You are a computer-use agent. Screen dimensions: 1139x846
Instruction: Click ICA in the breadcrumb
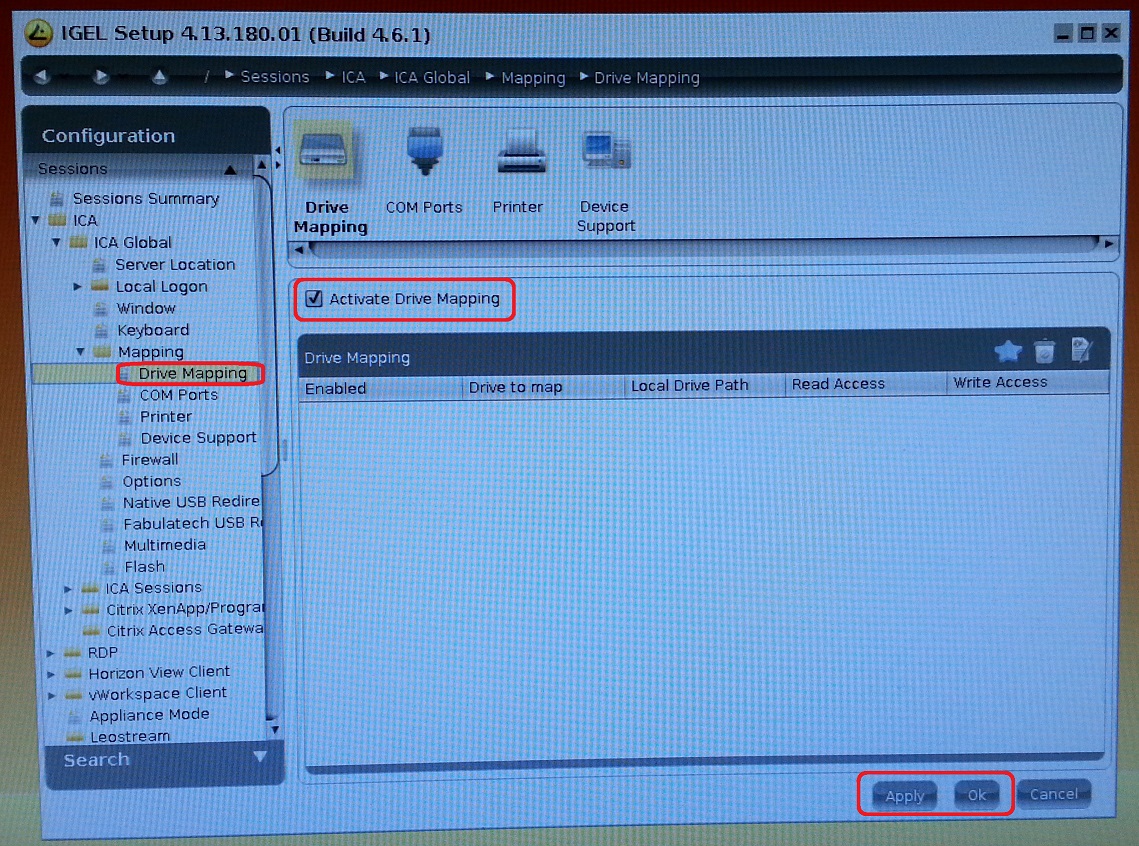point(354,77)
